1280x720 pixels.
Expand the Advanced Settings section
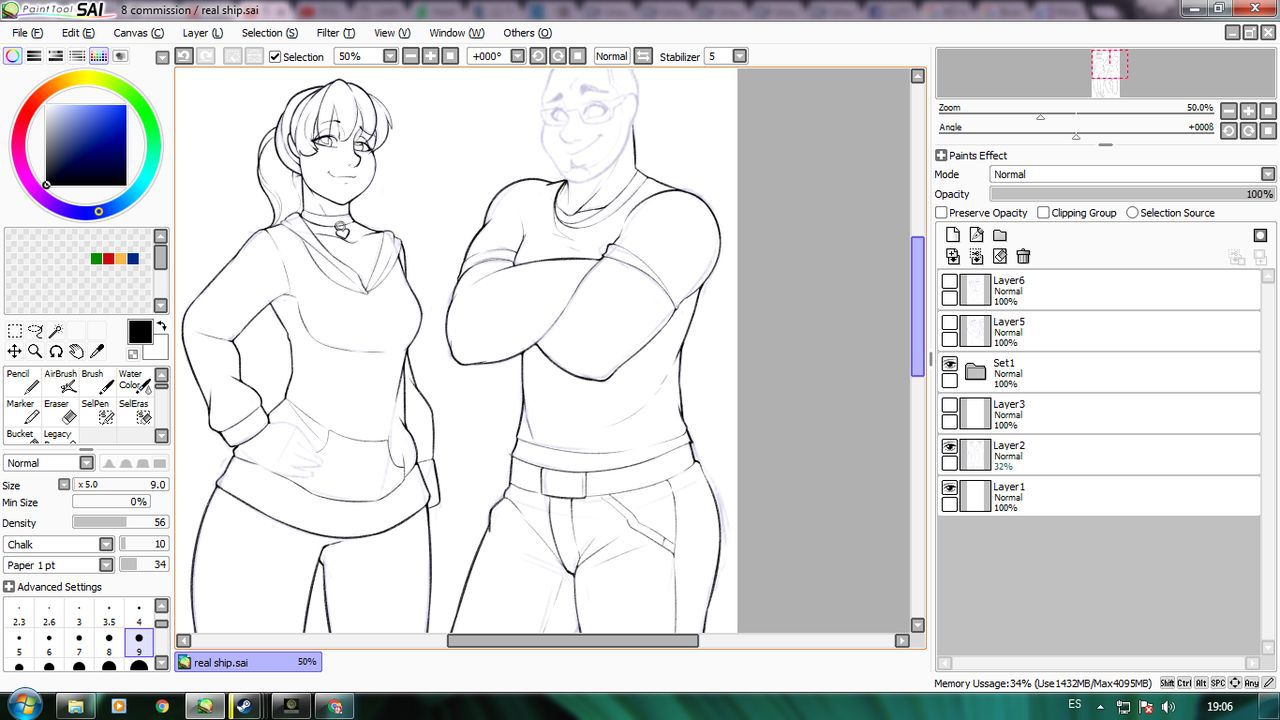pos(9,587)
